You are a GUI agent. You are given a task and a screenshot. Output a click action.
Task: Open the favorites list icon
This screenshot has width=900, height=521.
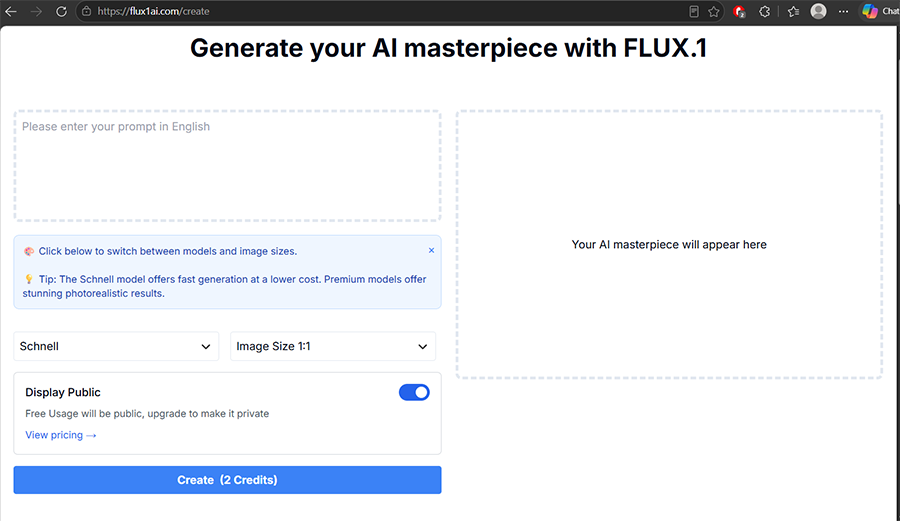793,11
